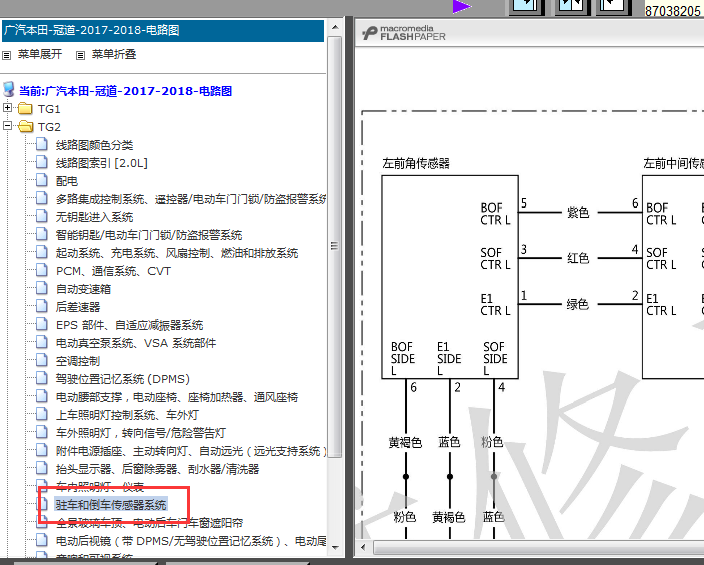This screenshot has height=565, width=704.
Task: Click the tree panel vertical scrollbar thumb
Action: [334, 246]
